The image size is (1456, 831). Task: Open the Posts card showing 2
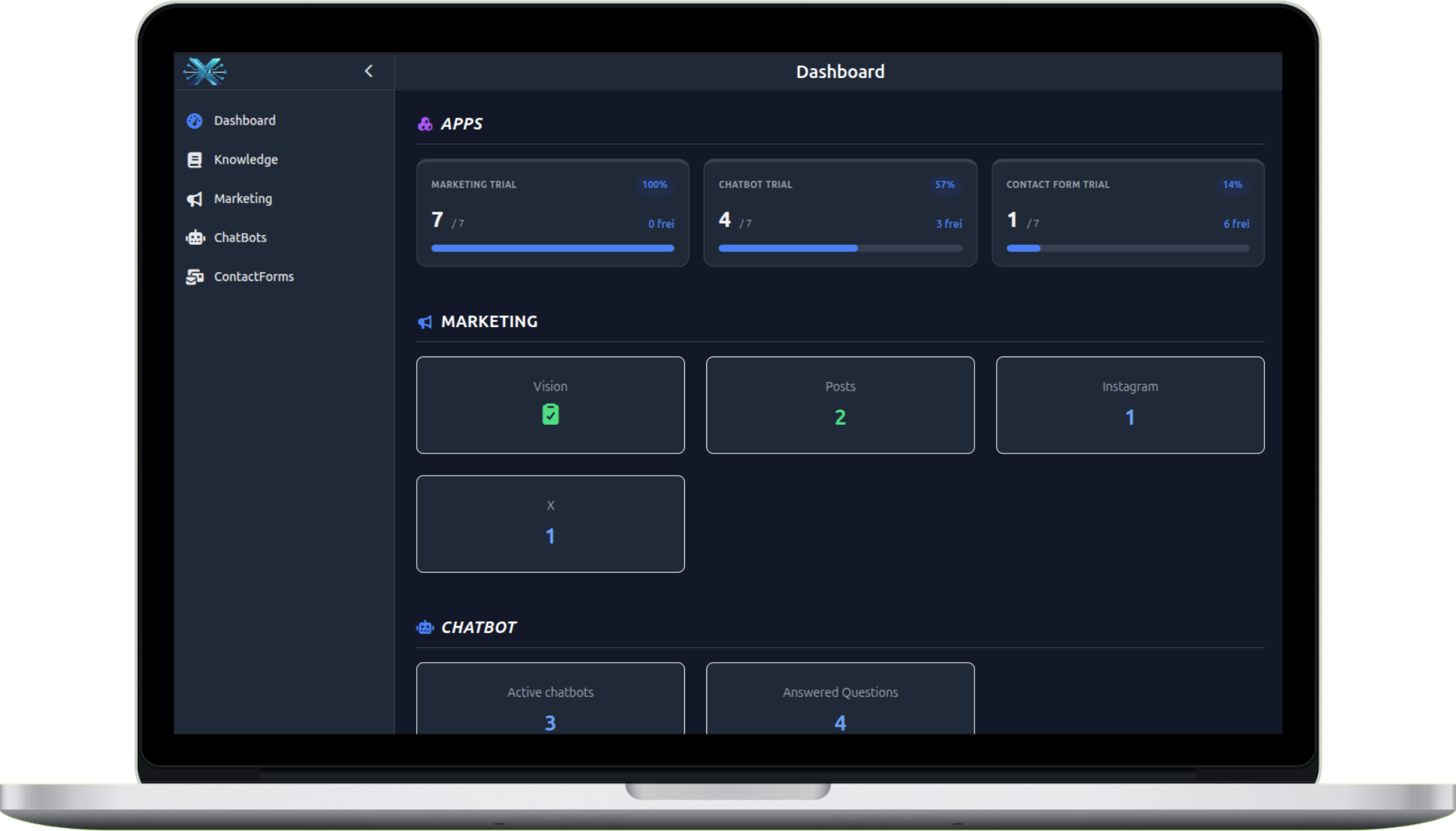[840, 404]
